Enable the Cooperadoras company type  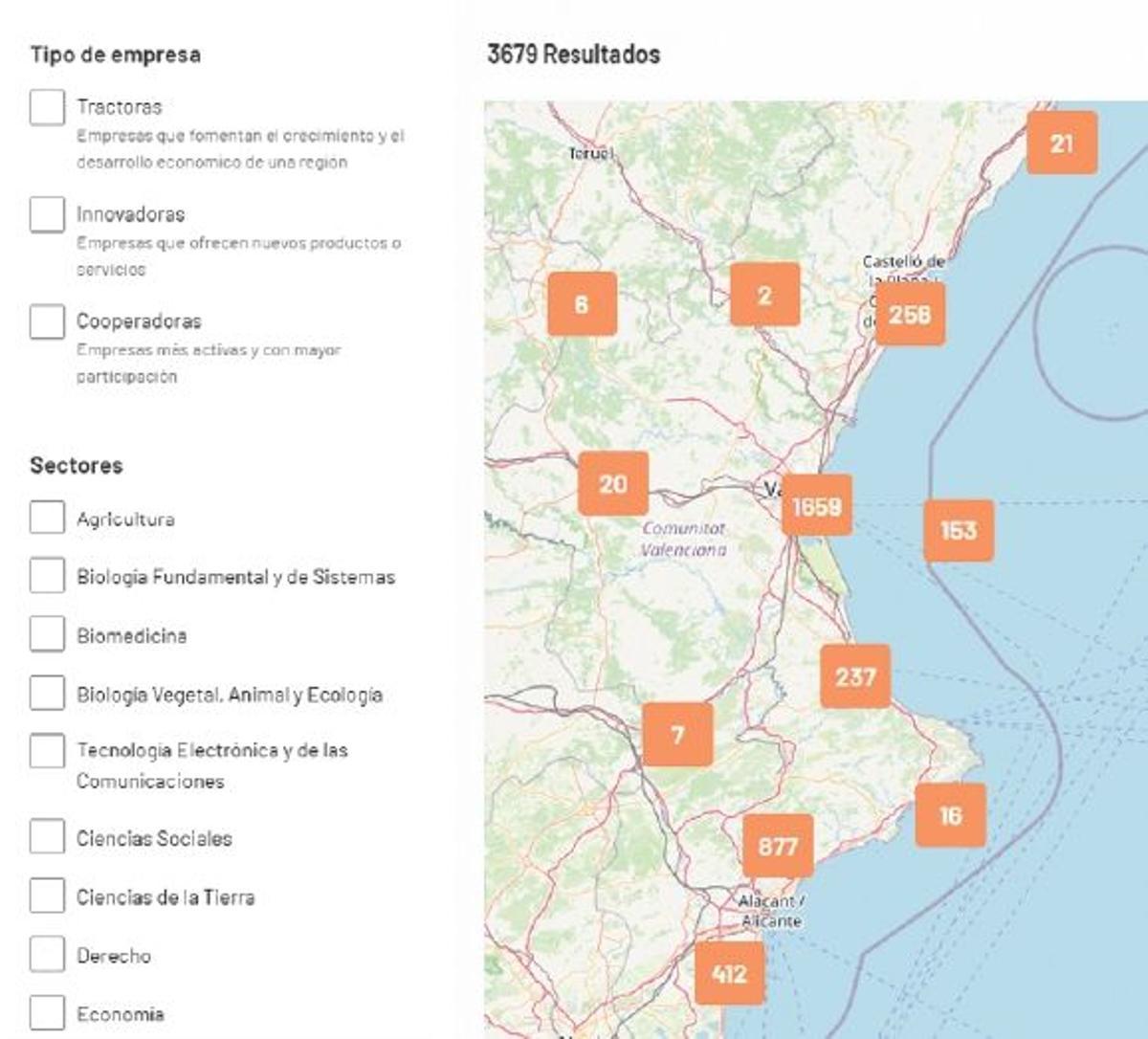46,321
